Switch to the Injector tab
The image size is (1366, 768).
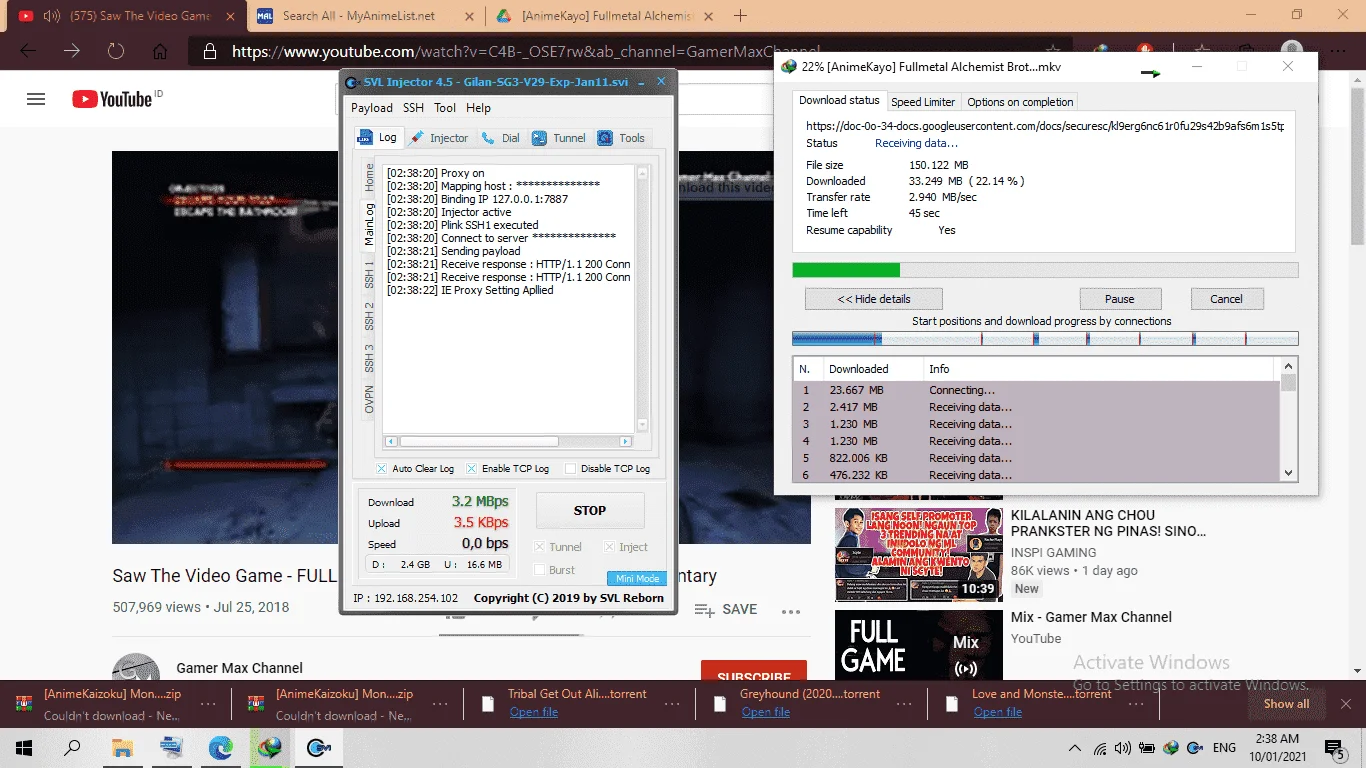pos(439,138)
